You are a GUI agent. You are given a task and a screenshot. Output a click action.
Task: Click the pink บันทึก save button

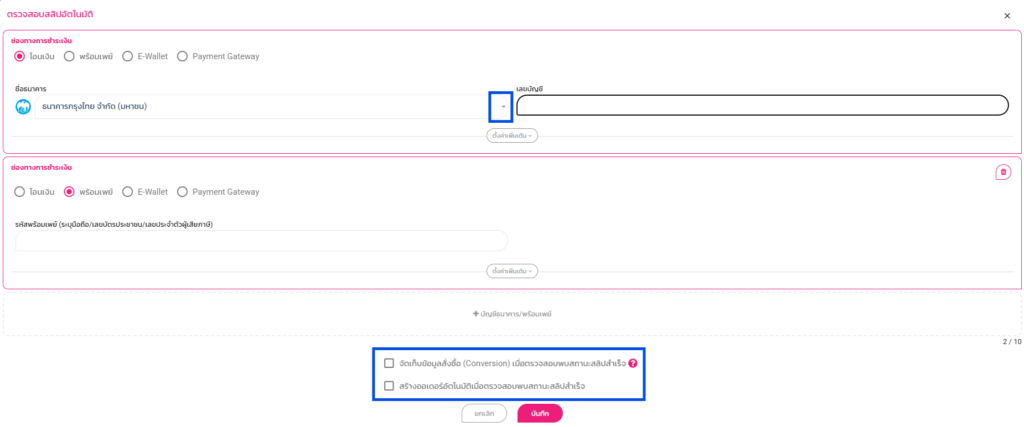click(x=540, y=413)
